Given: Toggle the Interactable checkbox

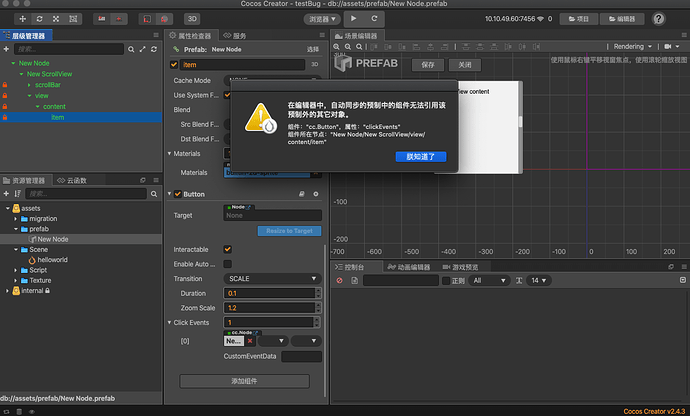Looking at the screenshot, I should 228,249.
